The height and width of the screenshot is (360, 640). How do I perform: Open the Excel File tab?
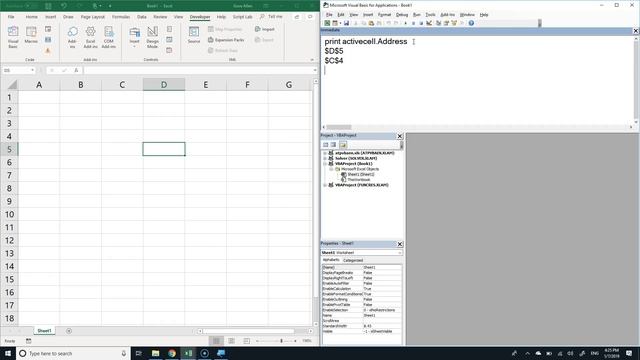pyautogui.click(x=11, y=17)
